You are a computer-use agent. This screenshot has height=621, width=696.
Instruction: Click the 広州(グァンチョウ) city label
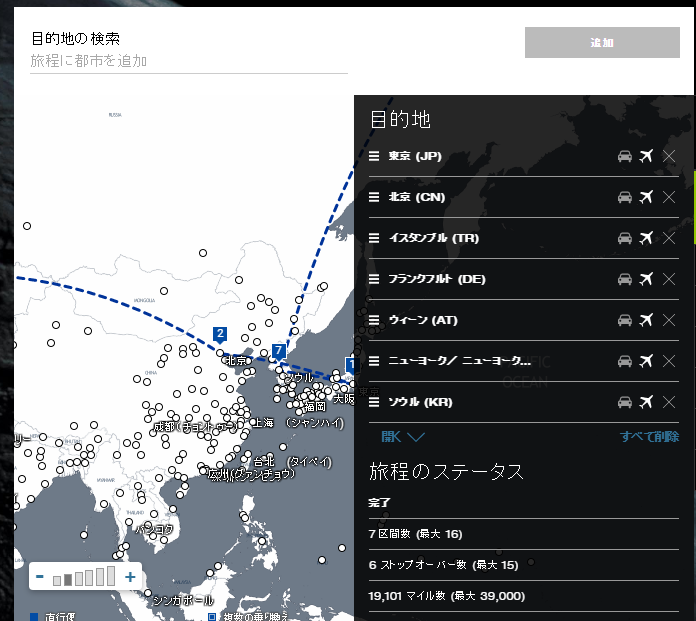pyautogui.click(x=251, y=475)
